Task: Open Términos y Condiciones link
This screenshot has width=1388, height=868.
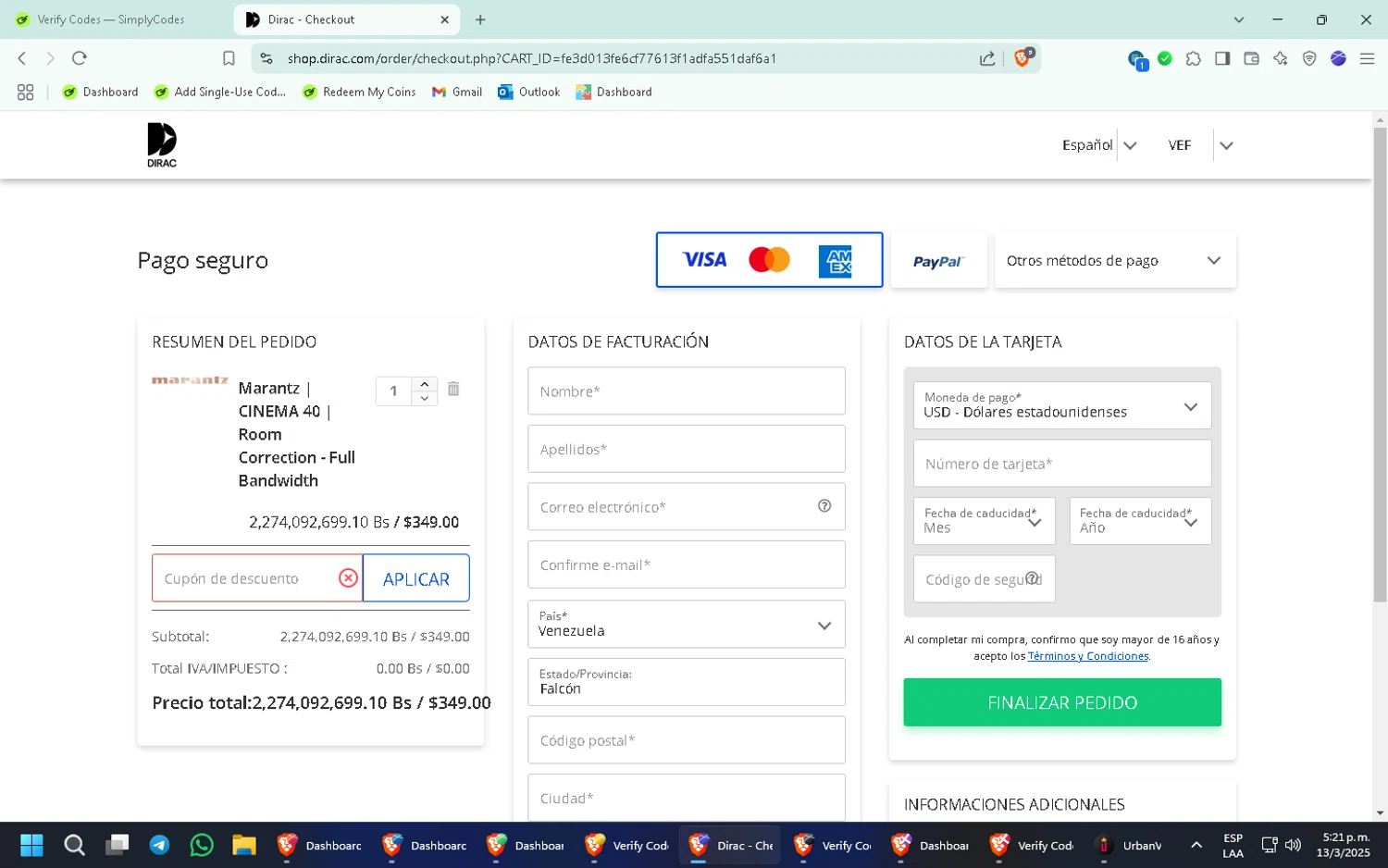Action: coord(1088,656)
